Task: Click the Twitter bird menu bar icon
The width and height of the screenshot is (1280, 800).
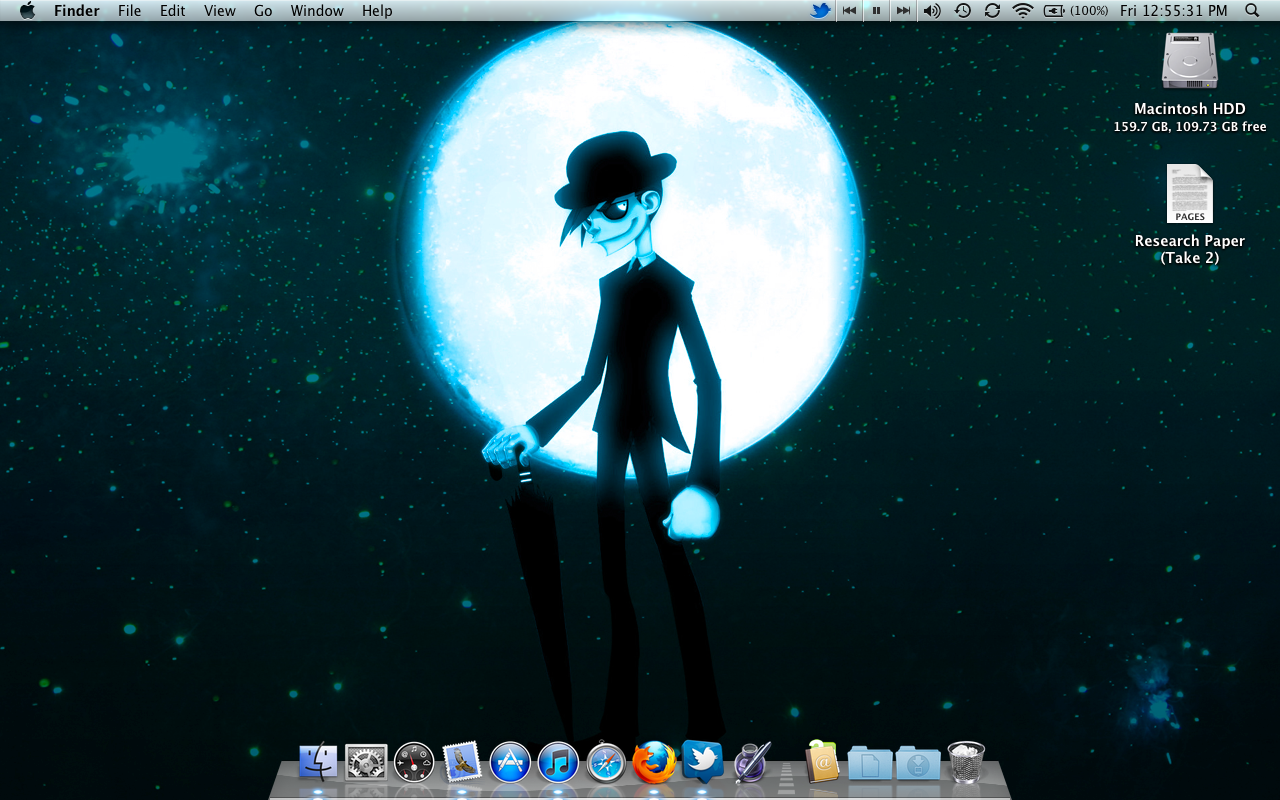Action: [x=820, y=10]
